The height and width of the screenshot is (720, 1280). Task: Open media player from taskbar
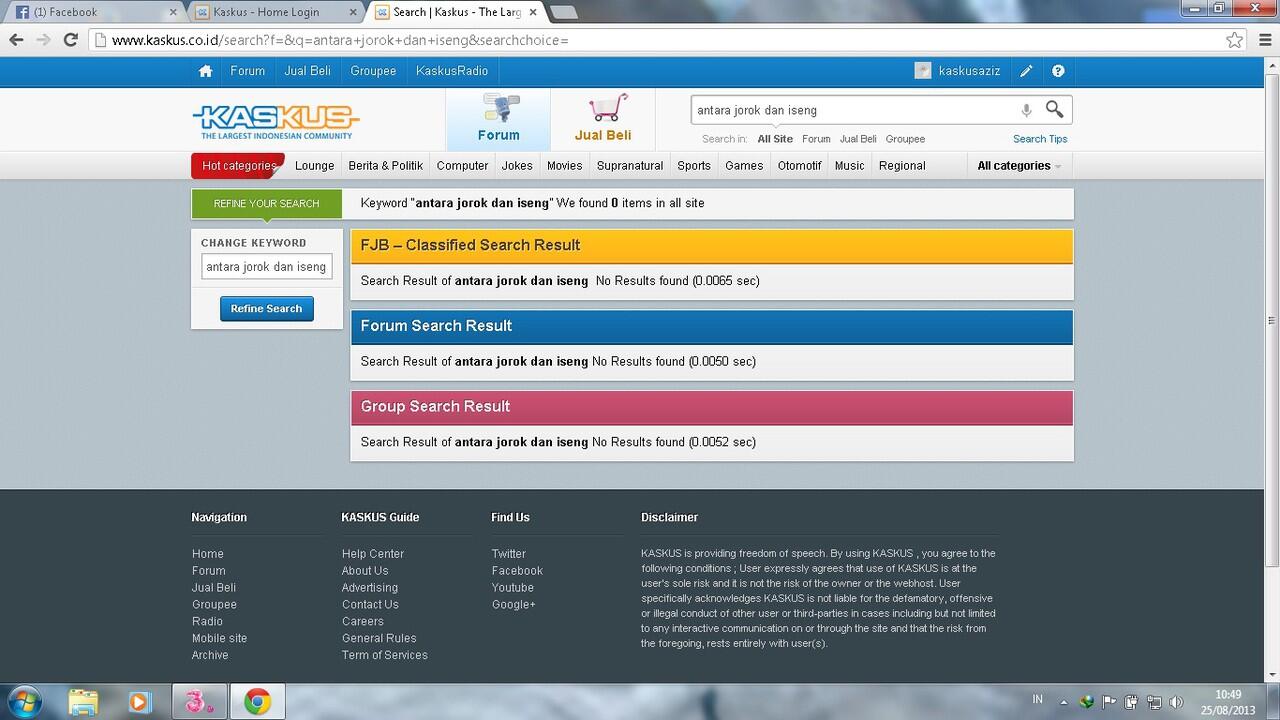pyautogui.click(x=139, y=702)
